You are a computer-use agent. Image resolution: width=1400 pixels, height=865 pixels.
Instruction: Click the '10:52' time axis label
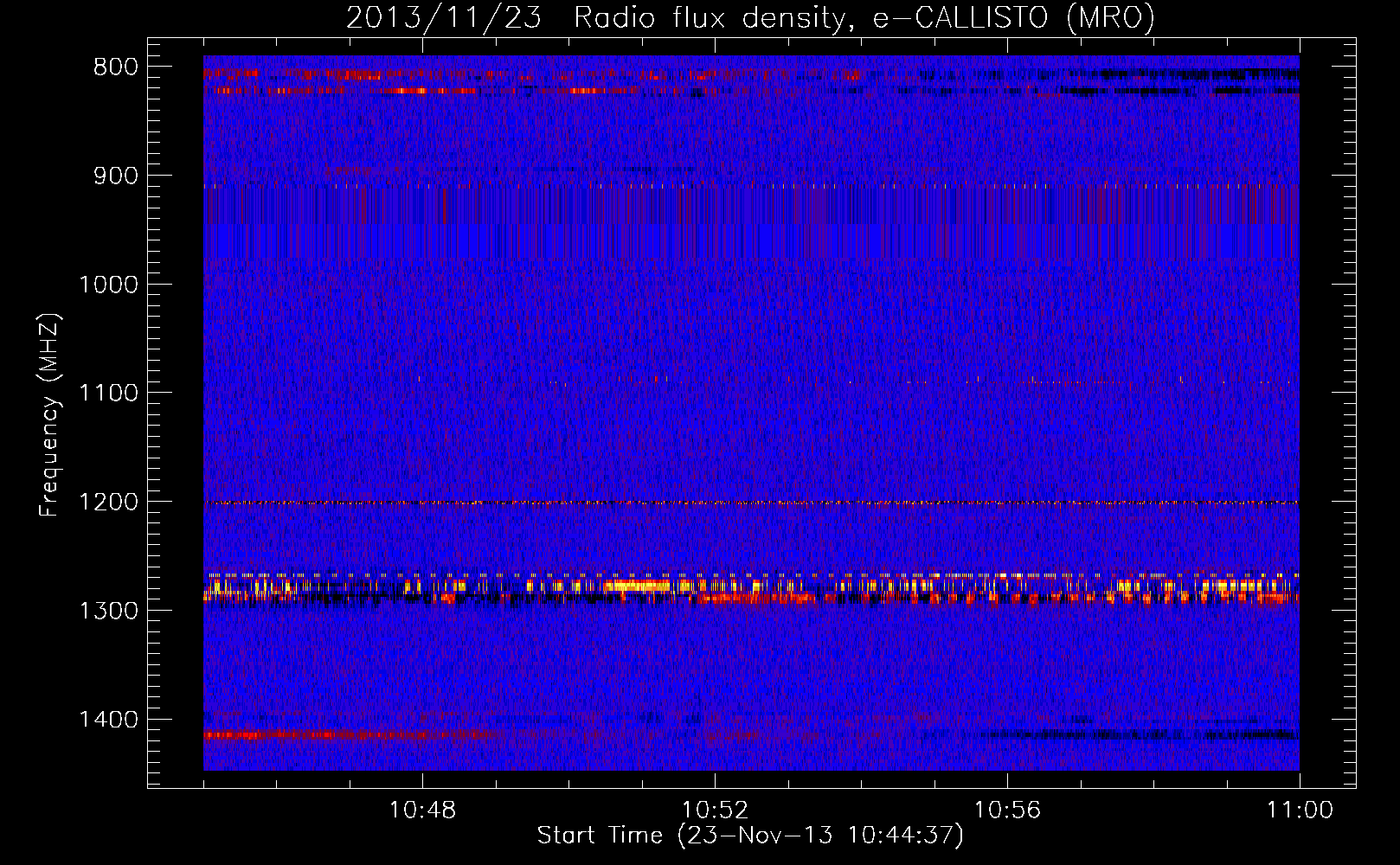coord(715,811)
